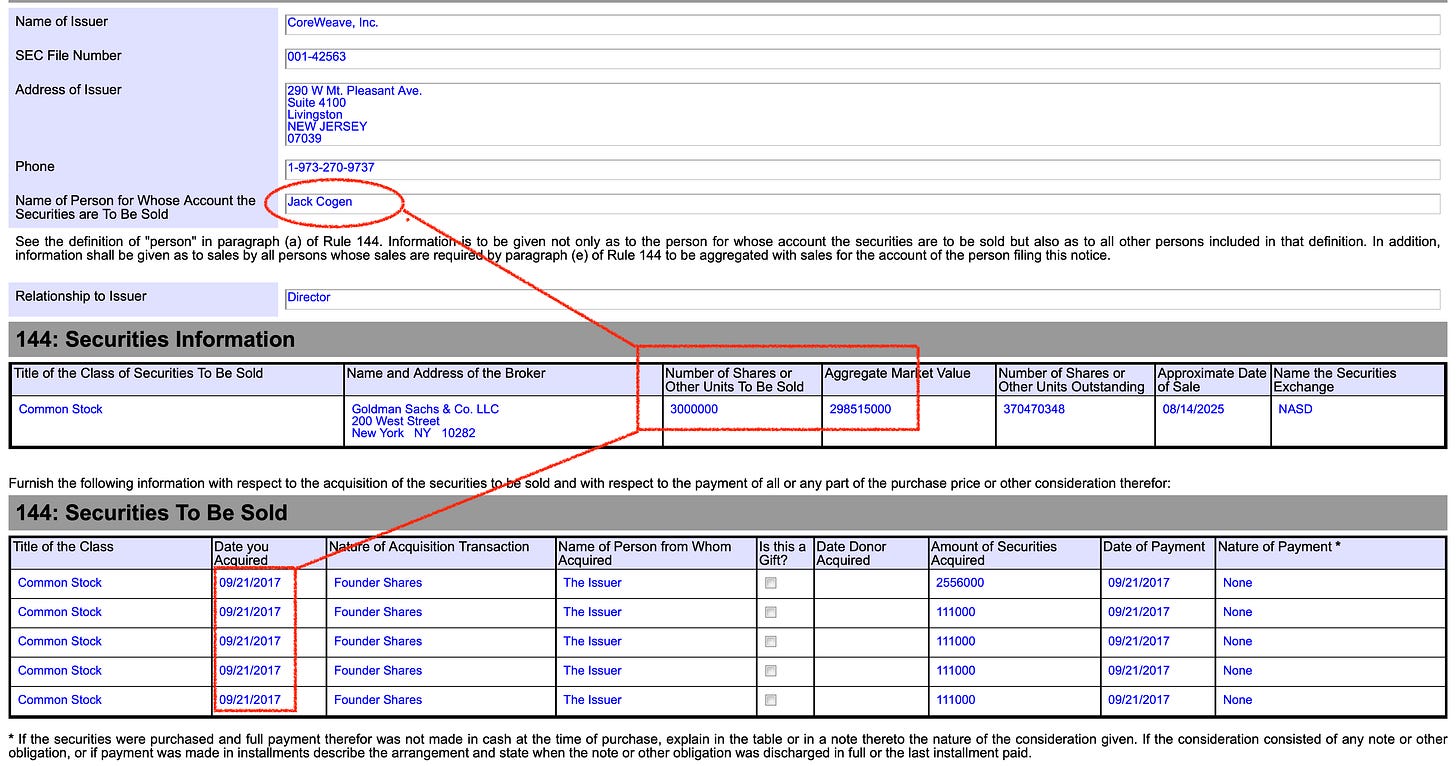Screen dimensions: 1456x766
Task: Click the aggregate market value 298515000
Action: 860,409
